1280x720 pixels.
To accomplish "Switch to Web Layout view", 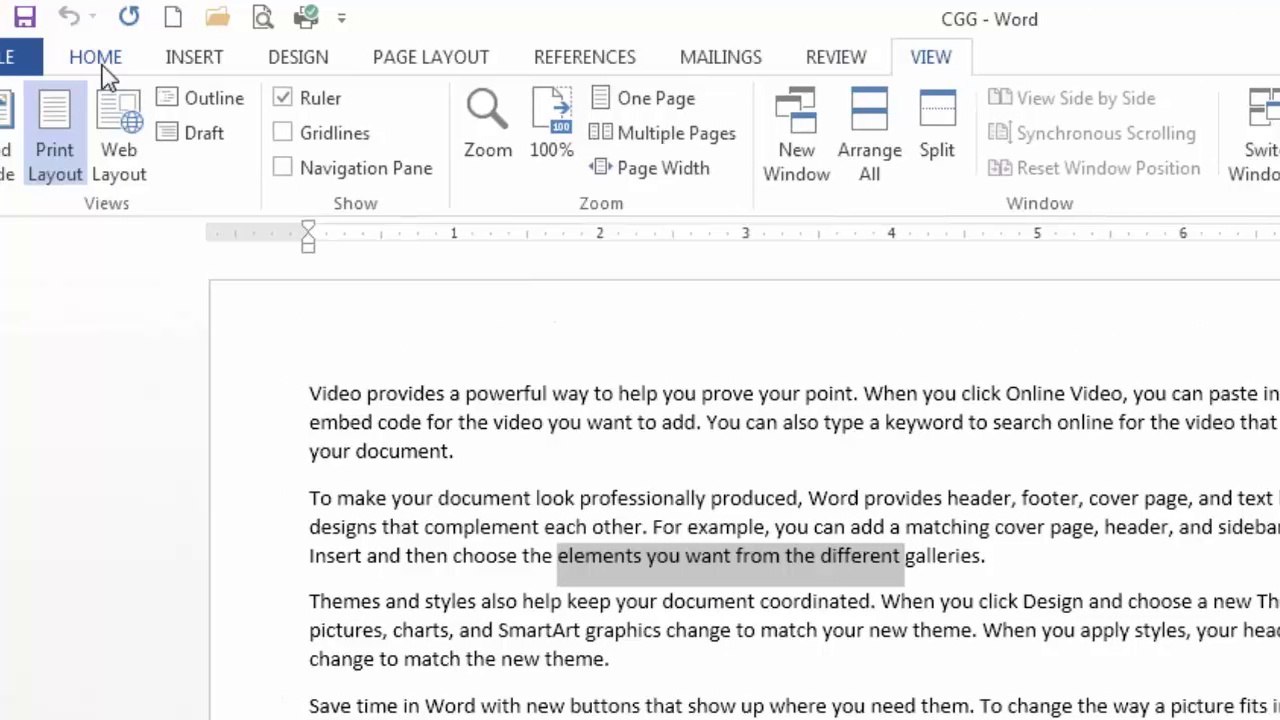I will 119,136.
